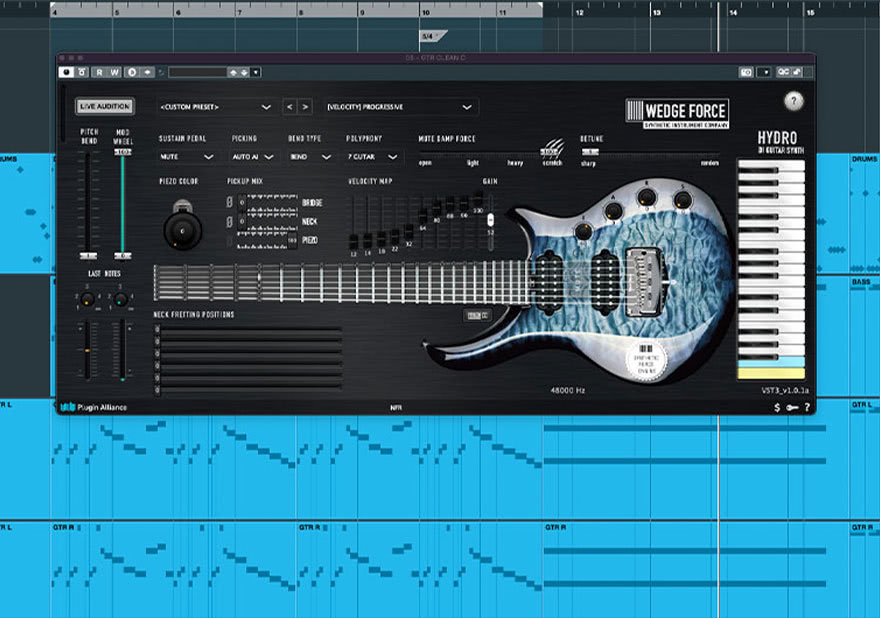Toggle the last neck fretting position row
This screenshot has width=880, height=618.
click(248, 389)
